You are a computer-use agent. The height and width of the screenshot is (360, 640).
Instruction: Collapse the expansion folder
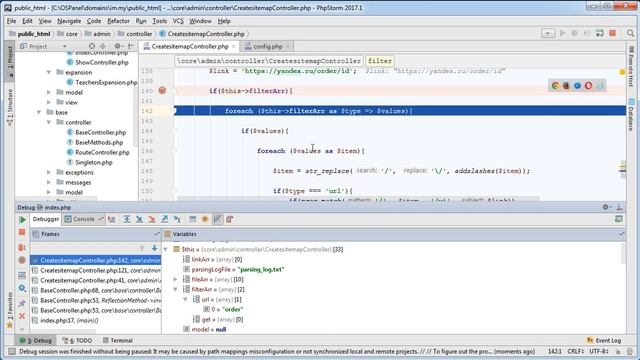point(49,72)
